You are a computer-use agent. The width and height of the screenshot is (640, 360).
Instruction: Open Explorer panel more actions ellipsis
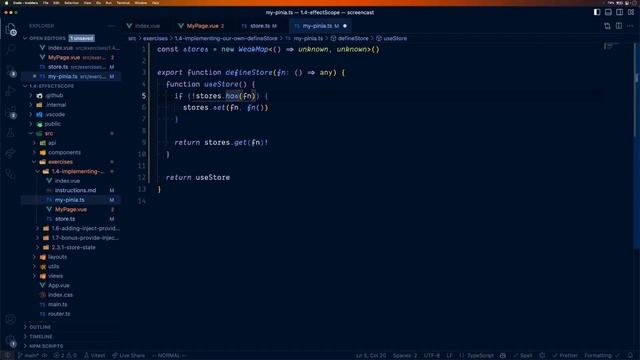point(111,26)
